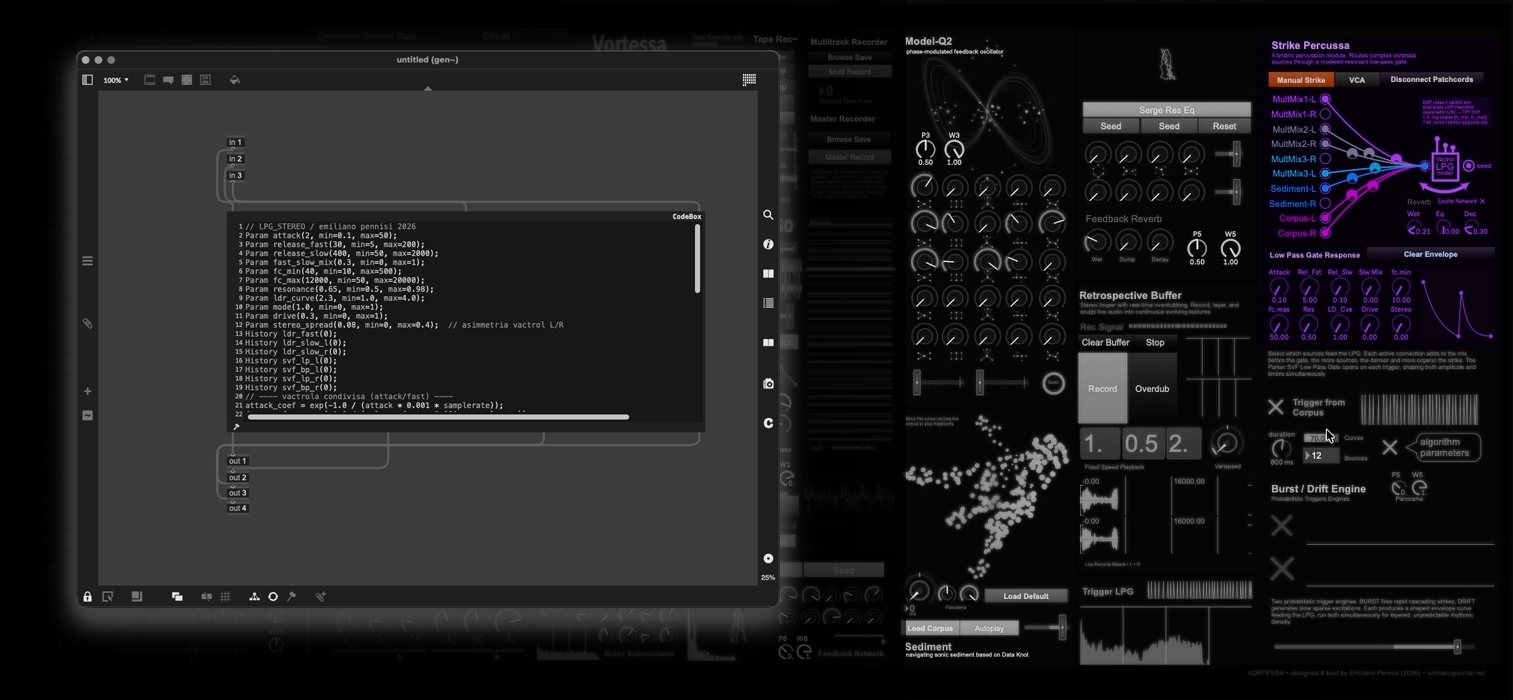The image size is (1513, 700).
Task: Toggle the algorithm parameters X checkbox
Action: click(x=1389, y=448)
